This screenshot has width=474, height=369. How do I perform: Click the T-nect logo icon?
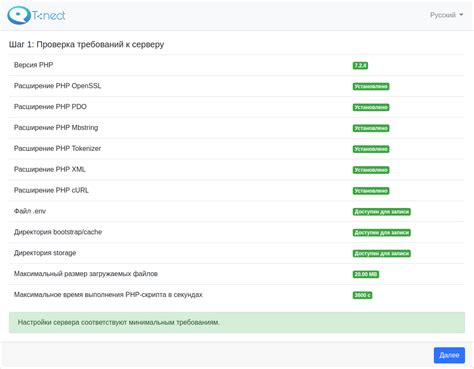coord(19,15)
